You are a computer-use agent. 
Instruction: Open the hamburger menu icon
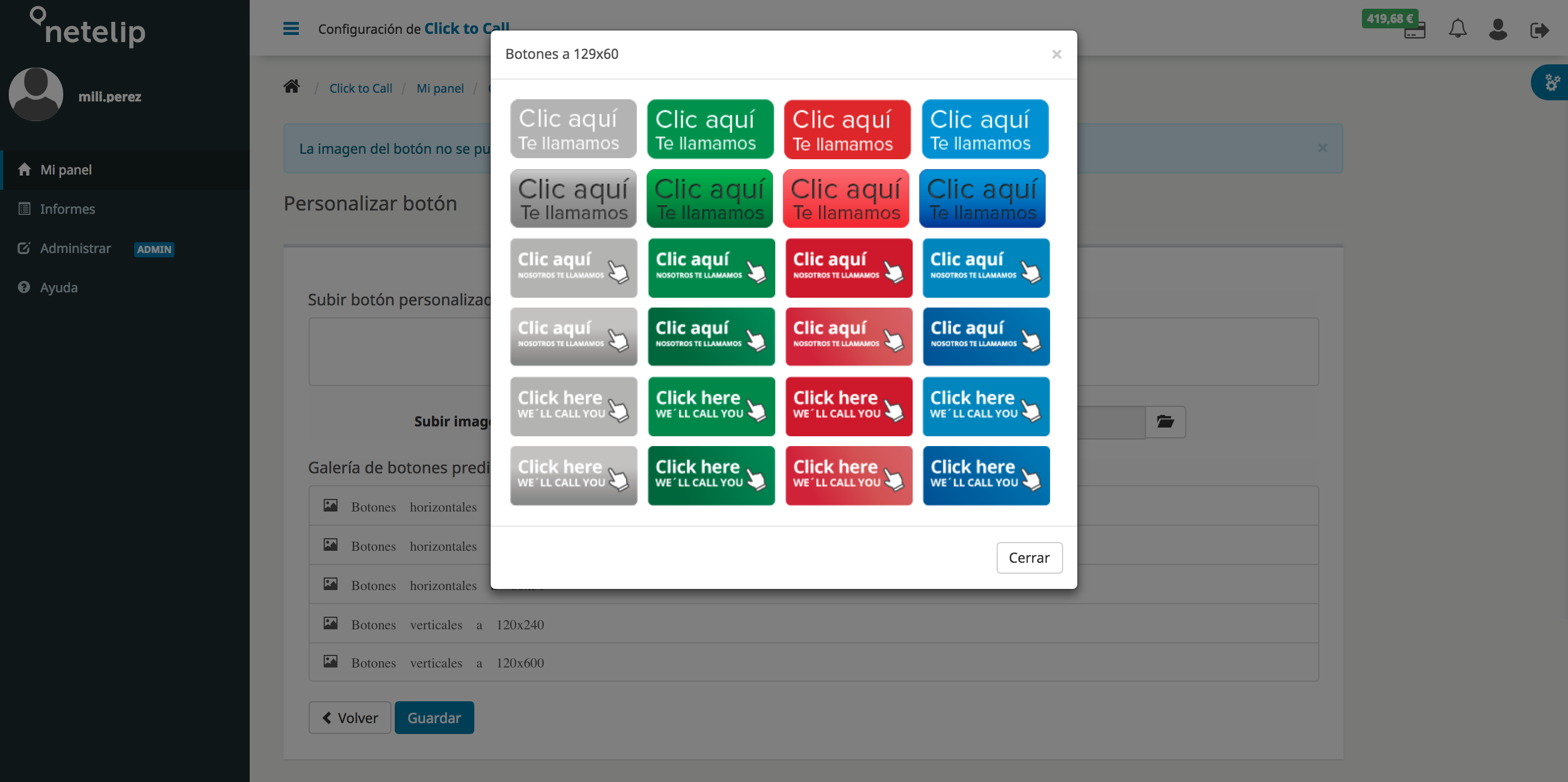[x=289, y=27]
